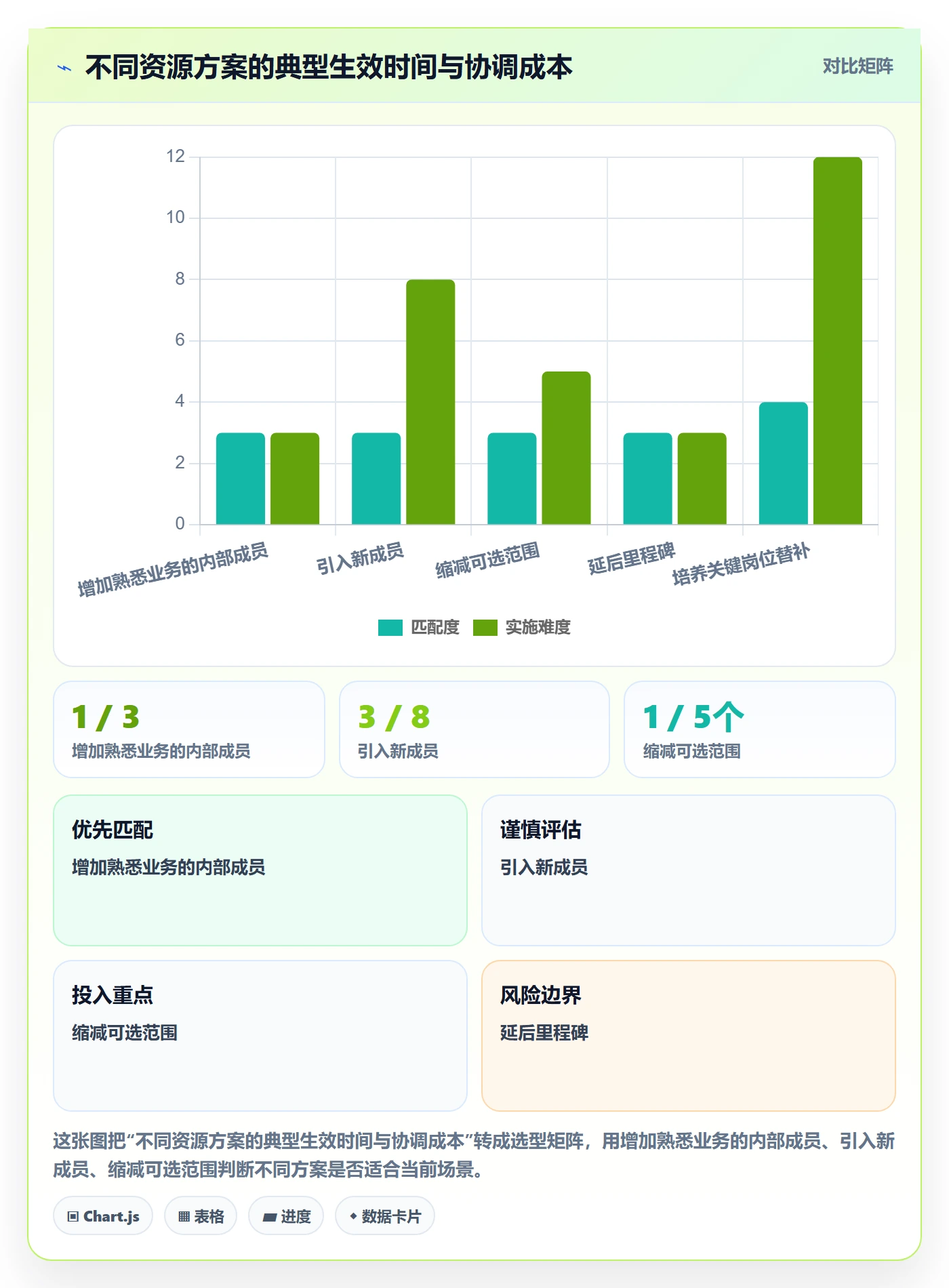Select the Chart.js tag chip
The height and width of the screenshot is (1288, 949).
[103, 1216]
